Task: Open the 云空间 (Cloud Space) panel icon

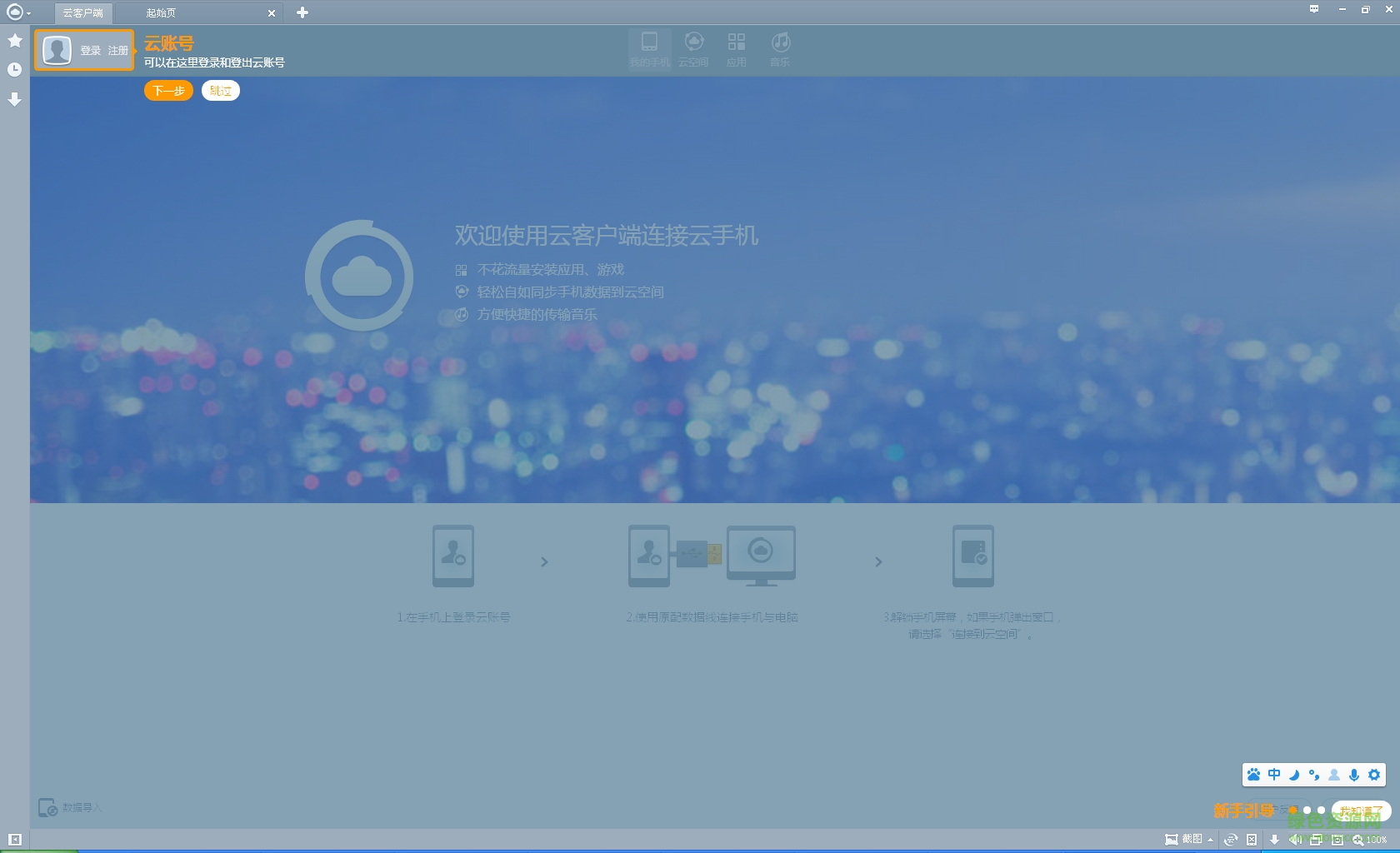Action: pos(694,47)
